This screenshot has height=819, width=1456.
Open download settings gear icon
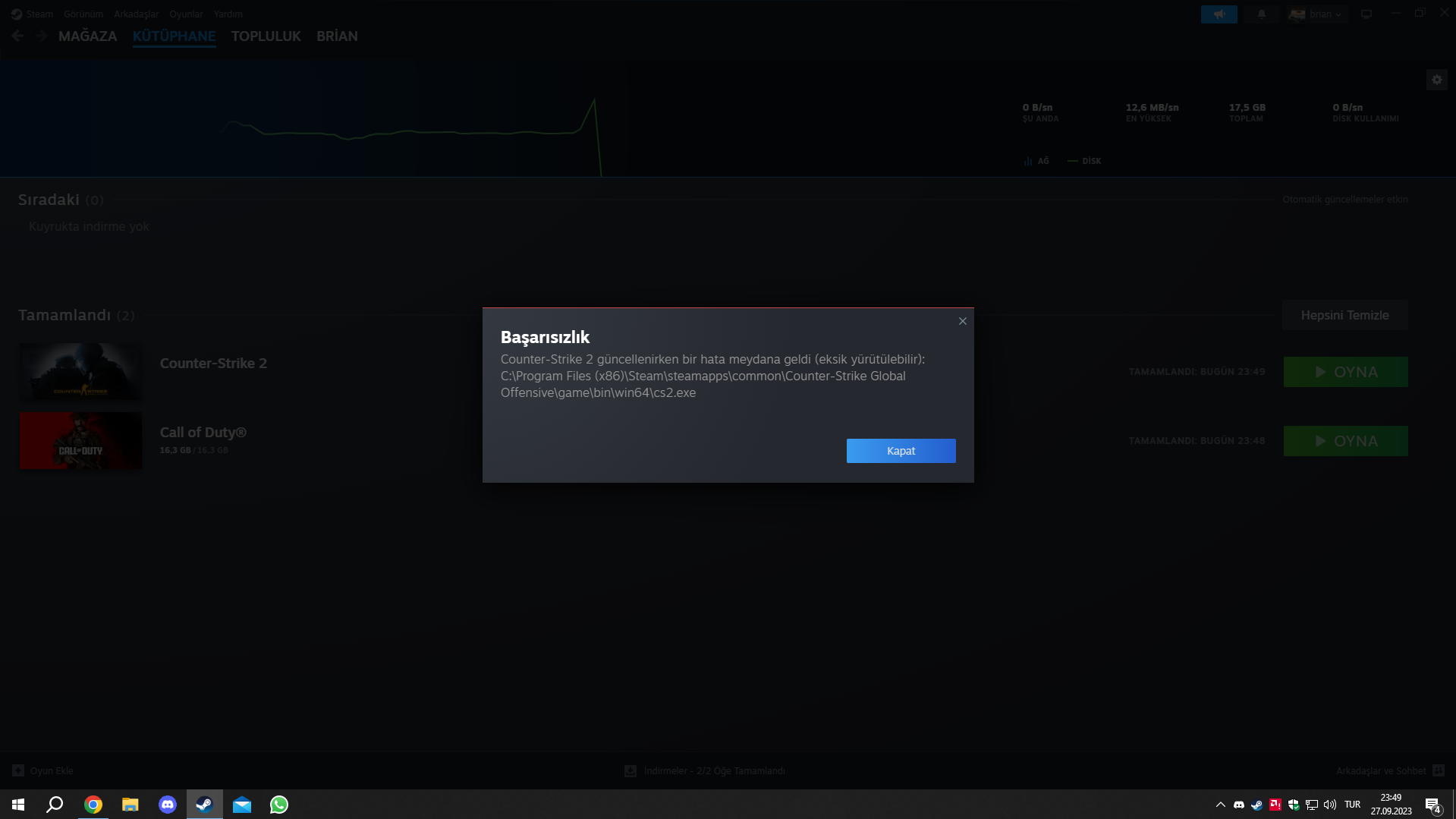coord(1437,80)
